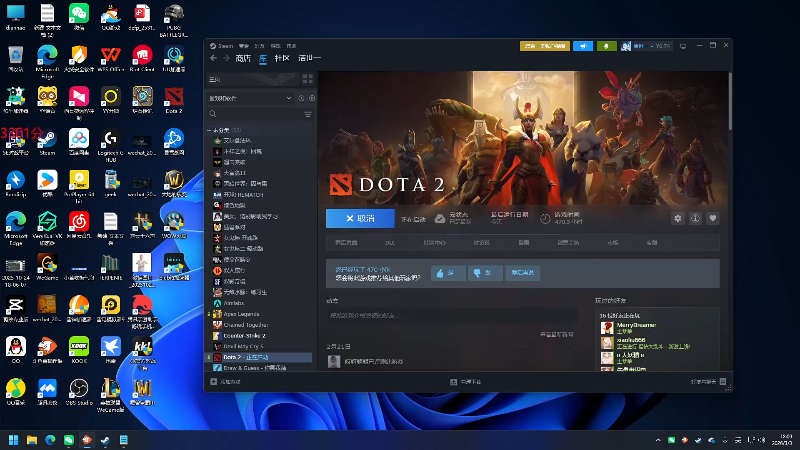Image resolution: width=800 pixels, height=450 pixels.
Task: Vote thumbs down on Dota 2
Action: (485, 273)
